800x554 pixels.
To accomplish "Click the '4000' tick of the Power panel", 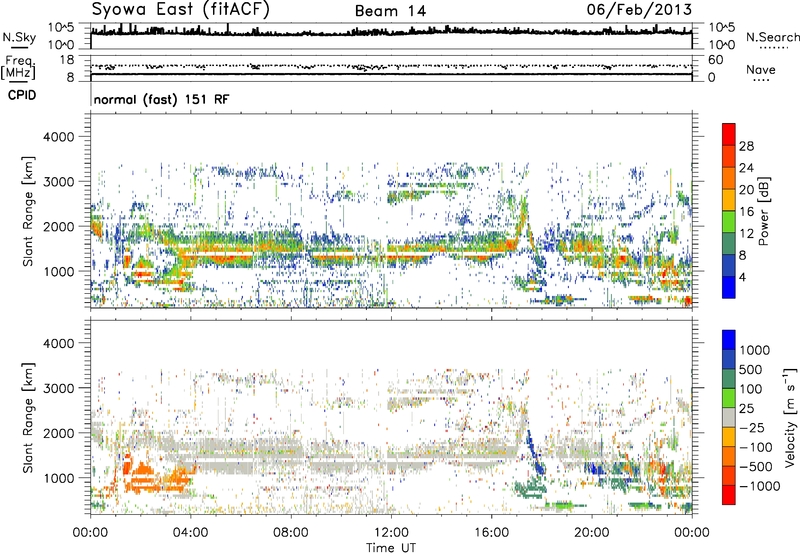I will 58,137.
